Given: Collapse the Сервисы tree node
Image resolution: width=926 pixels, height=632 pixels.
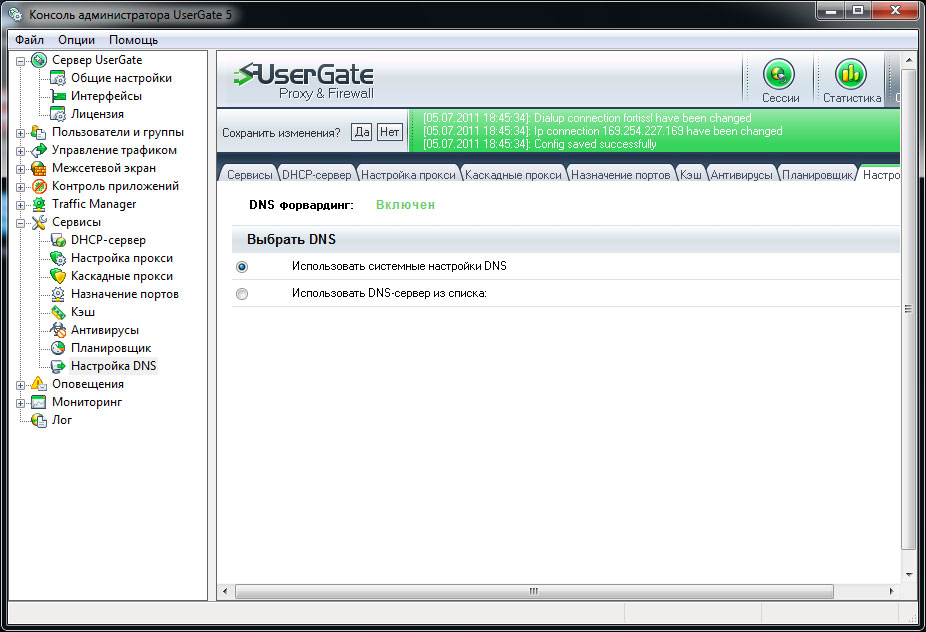Looking at the screenshot, I should coord(20,223).
